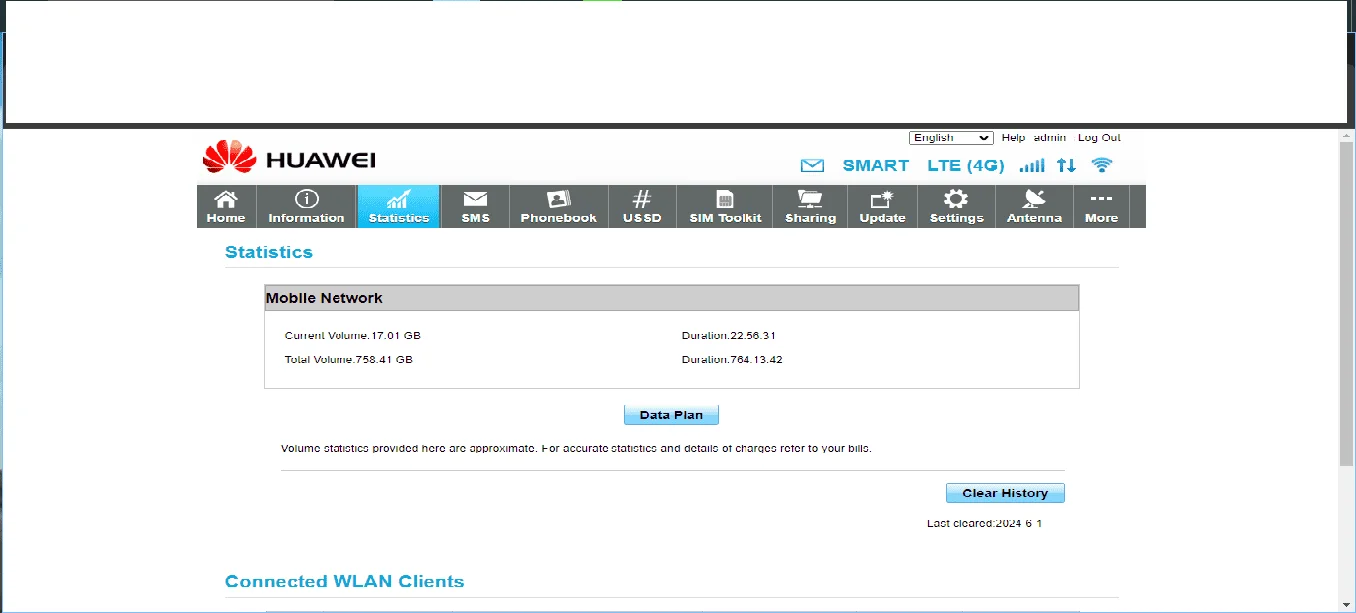1356x613 pixels.
Task: Click the Duration 22.56.31 value
Action: tap(729, 336)
